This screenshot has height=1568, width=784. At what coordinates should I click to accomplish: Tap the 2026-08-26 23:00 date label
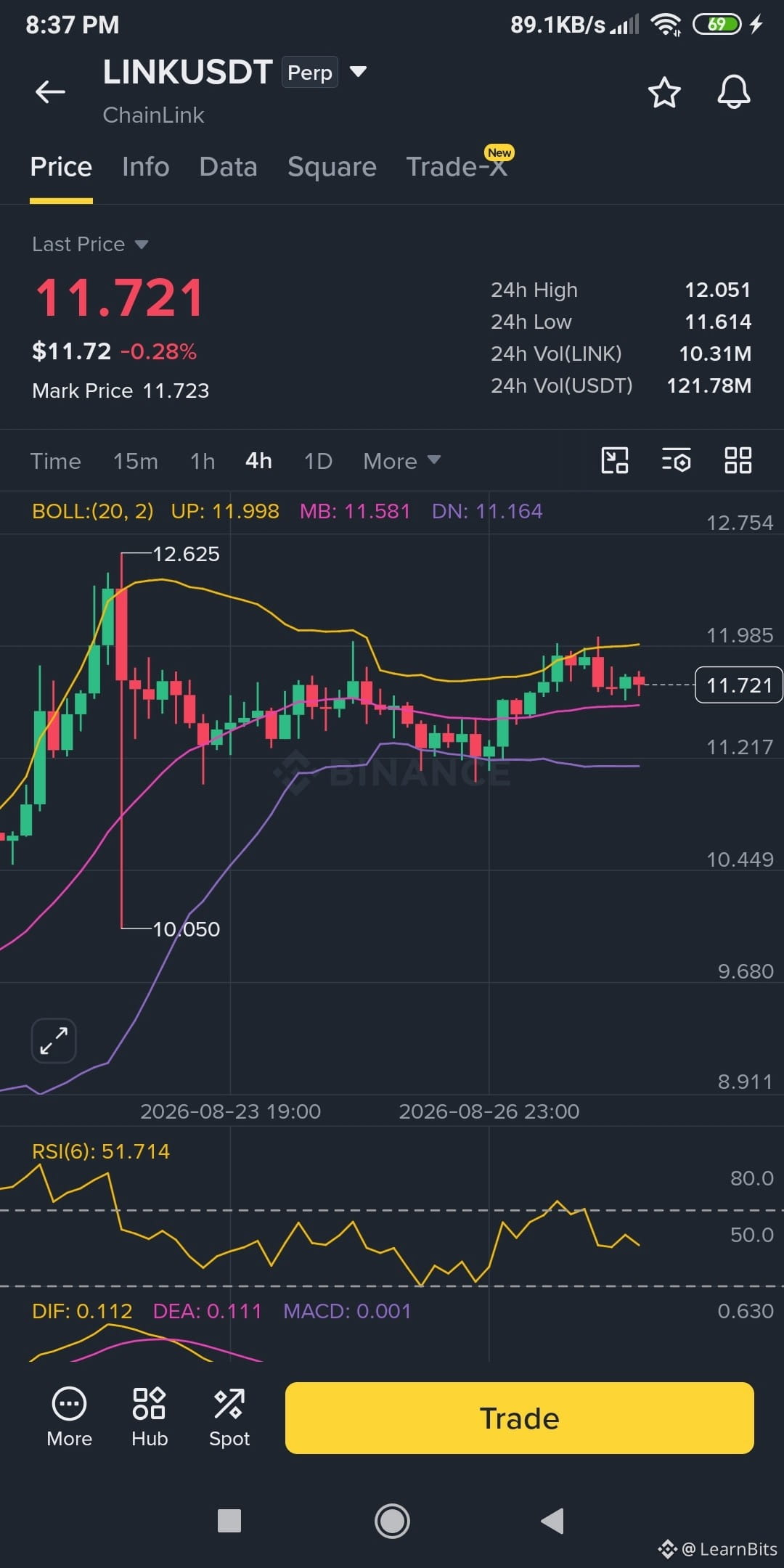tap(489, 1111)
